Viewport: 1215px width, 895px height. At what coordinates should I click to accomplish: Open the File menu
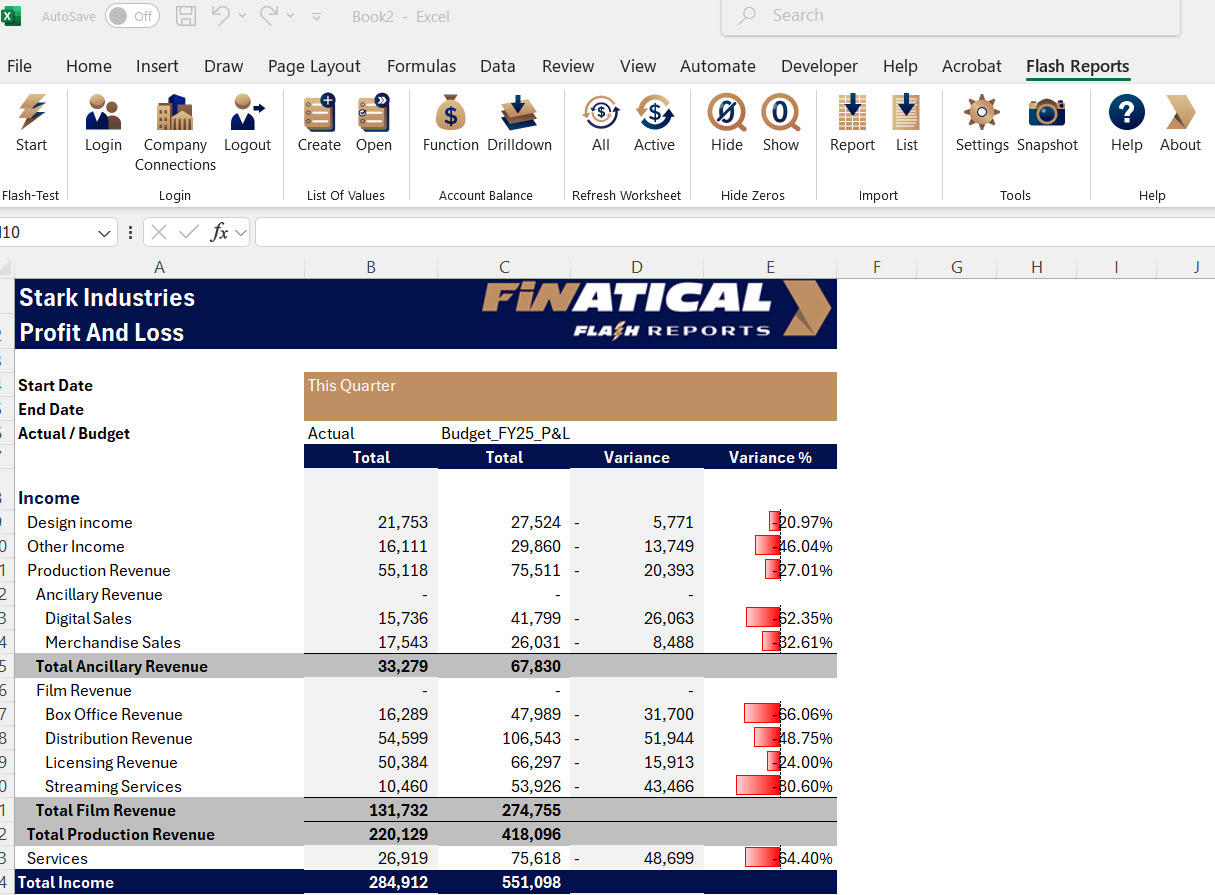point(19,66)
